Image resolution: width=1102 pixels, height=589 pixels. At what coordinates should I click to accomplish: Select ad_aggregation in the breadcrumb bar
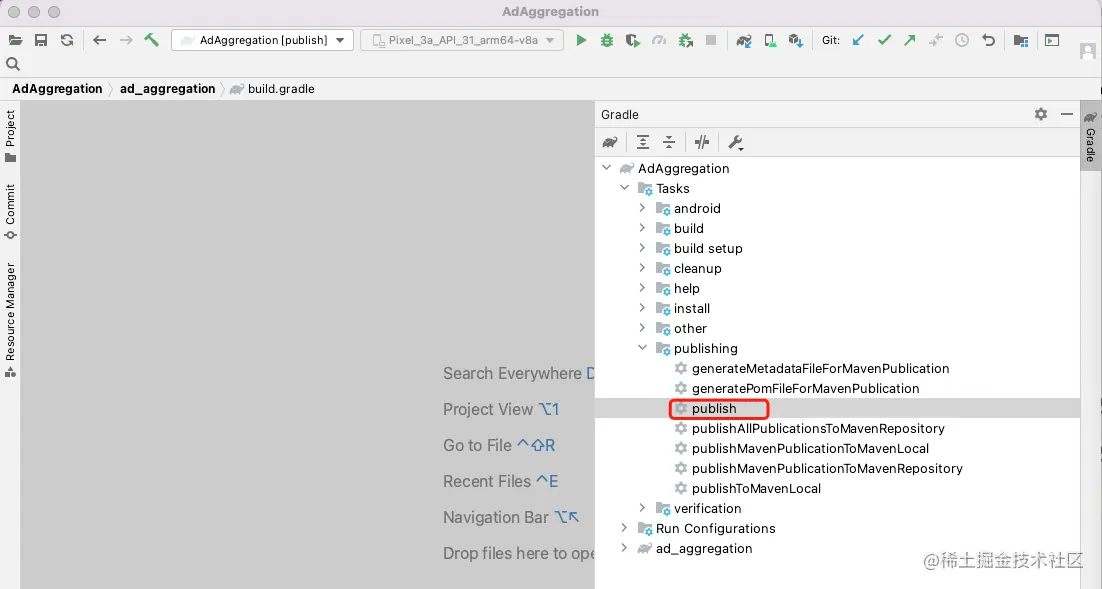click(167, 89)
